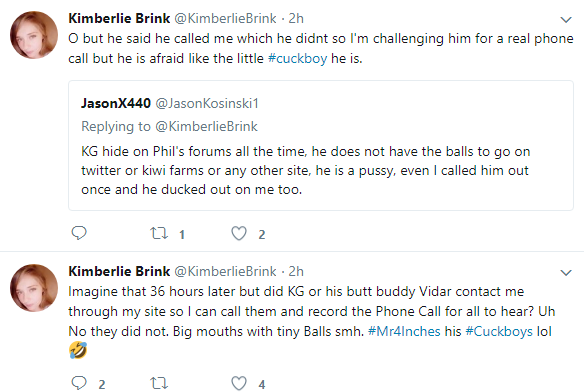Visit JasonX440's profile name in quote
584x392 pixels.
pyautogui.click(x=116, y=103)
